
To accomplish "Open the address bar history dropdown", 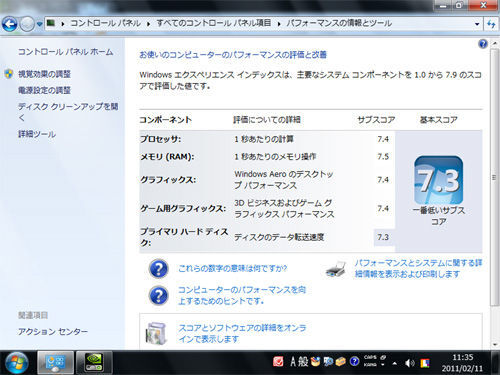I will (x=477, y=24).
